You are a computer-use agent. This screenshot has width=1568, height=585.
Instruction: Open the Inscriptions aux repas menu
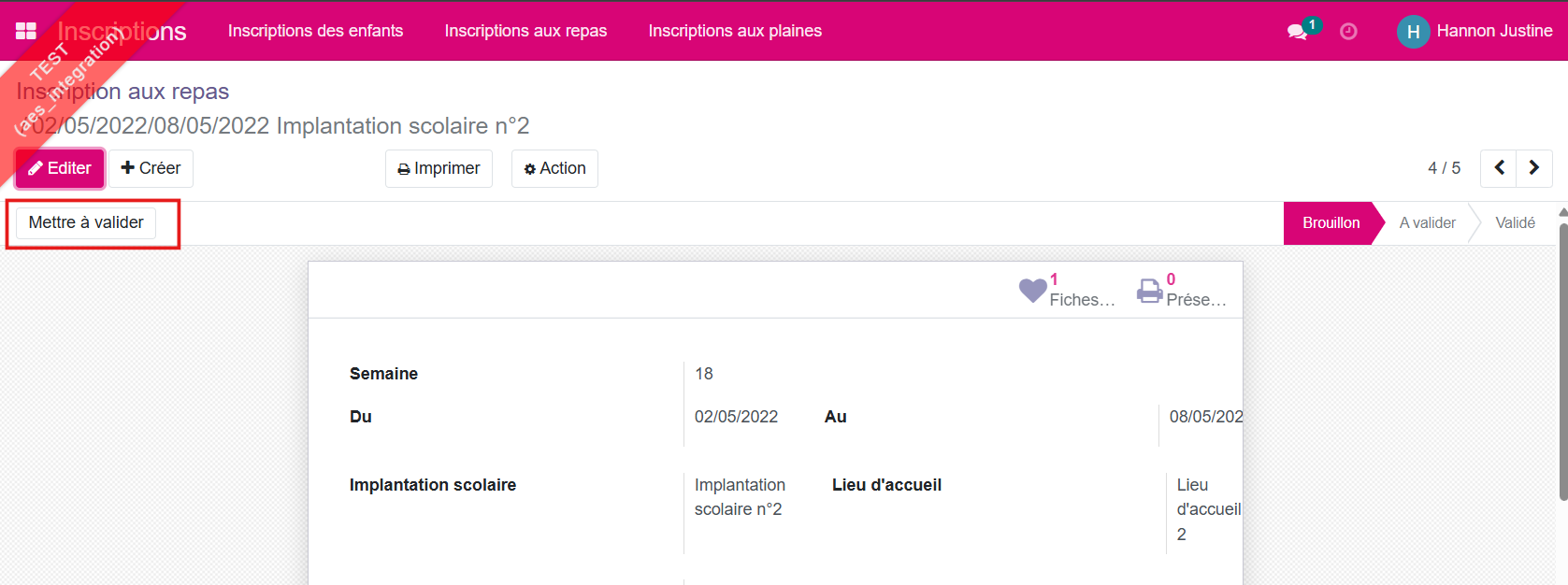click(525, 31)
